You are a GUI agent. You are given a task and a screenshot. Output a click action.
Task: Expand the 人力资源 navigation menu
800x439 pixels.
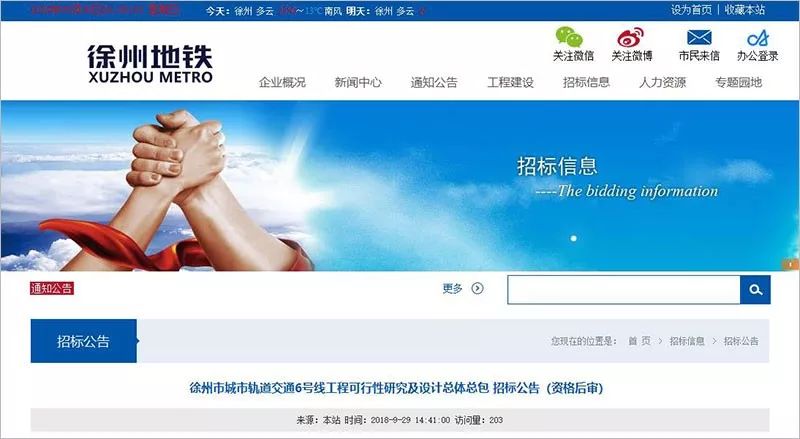tap(662, 82)
